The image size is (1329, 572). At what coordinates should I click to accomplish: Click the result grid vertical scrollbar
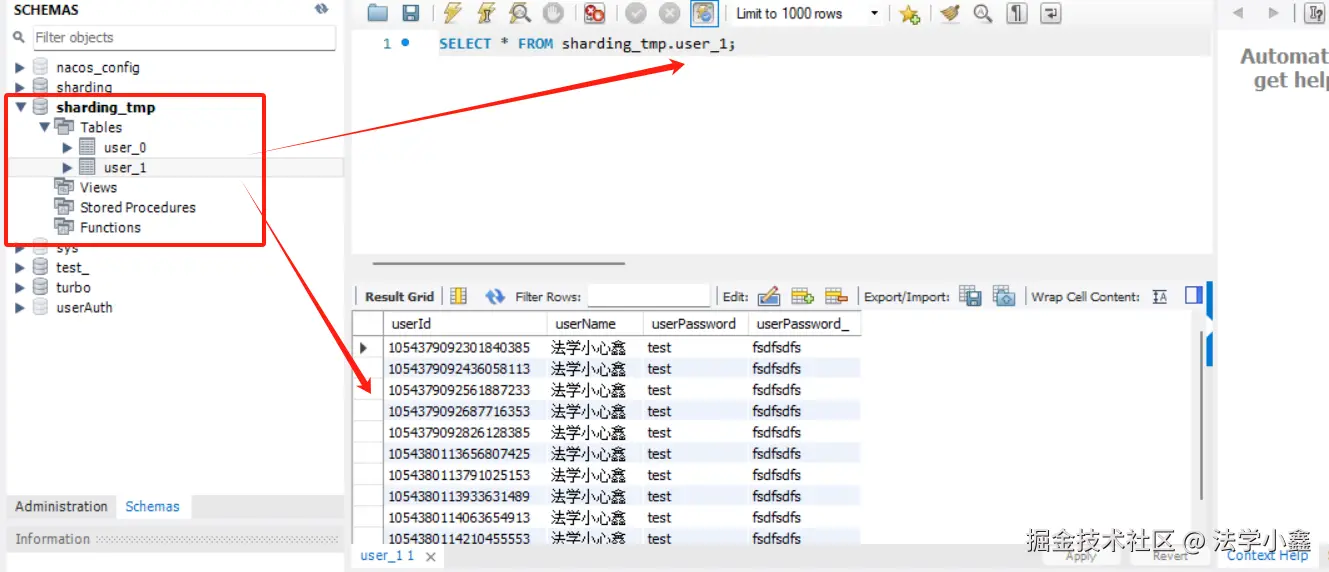click(1201, 418)
